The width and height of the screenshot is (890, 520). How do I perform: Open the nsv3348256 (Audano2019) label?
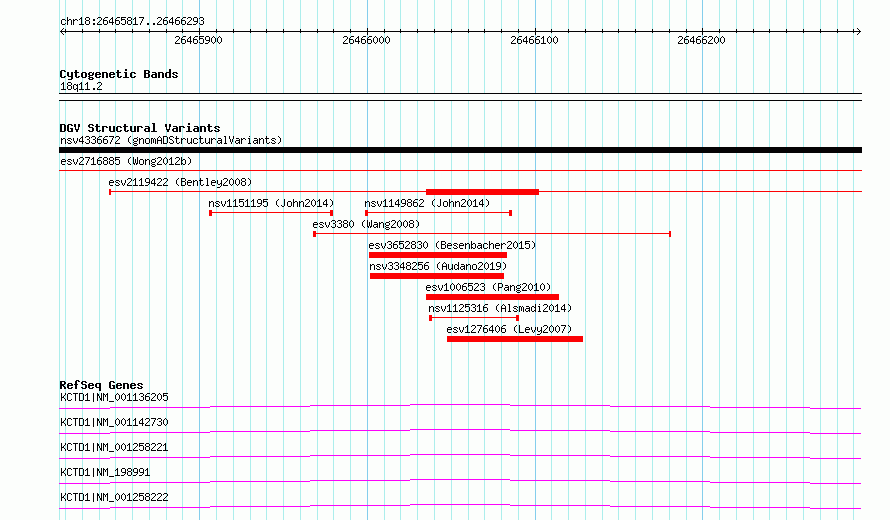pyautogui.click(x=438, y=266)
